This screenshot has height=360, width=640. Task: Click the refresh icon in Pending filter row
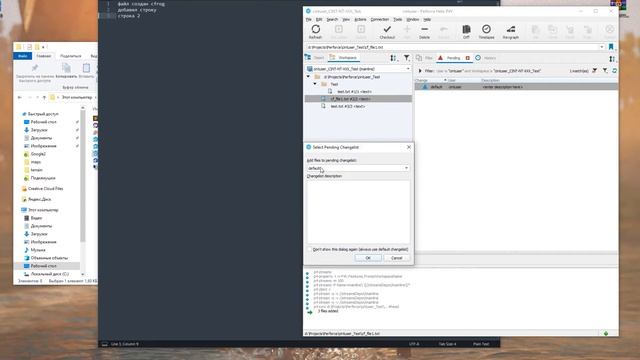pos(614,71)
